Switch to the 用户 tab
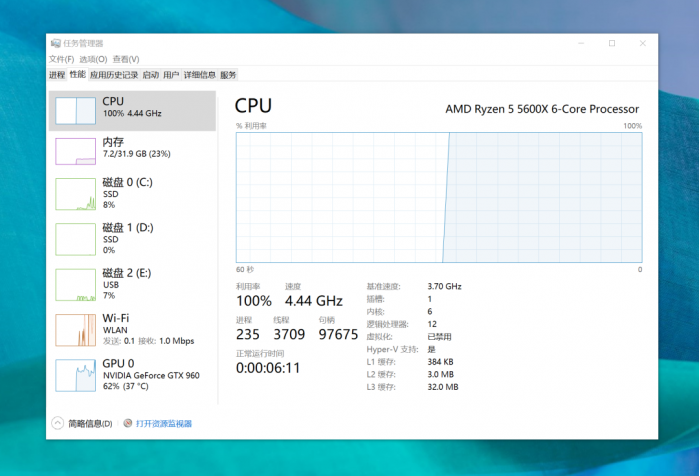Image resolution: width=700 pixels, height=476 pixels. [171, 75]
